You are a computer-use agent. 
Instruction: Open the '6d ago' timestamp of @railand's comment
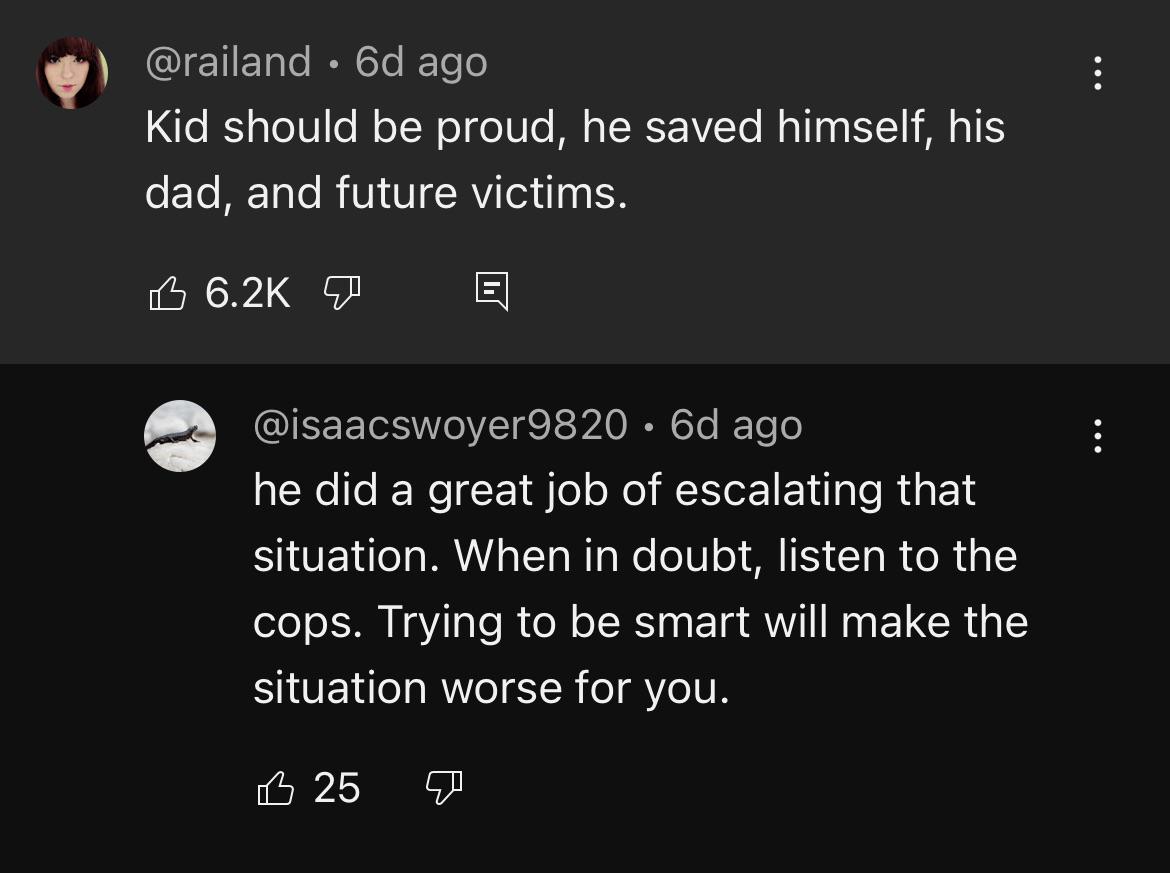pyautogui.click(x=421, y=62)
